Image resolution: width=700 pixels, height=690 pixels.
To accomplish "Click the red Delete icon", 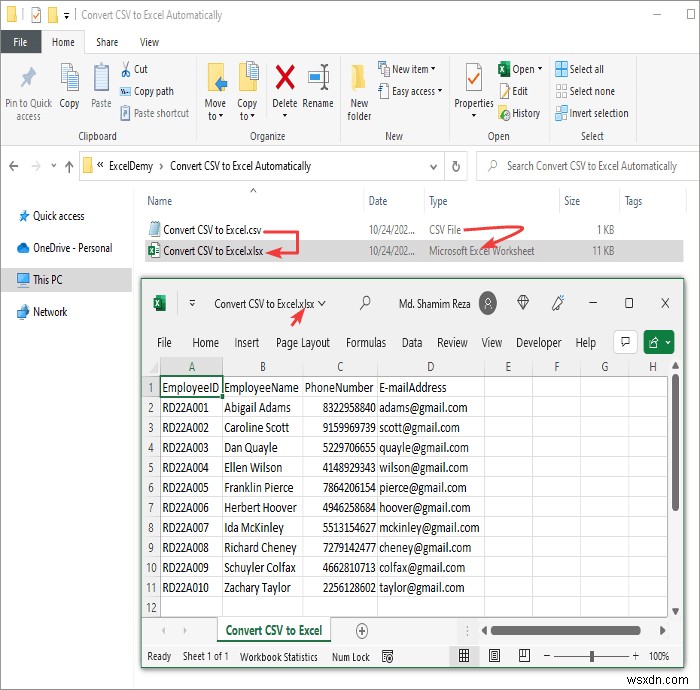I will tap(285, 77).
